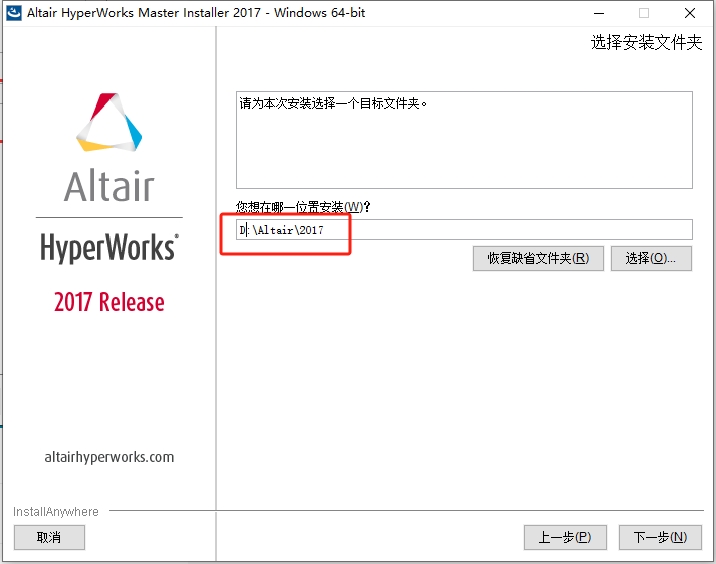Viewport: 716px width, 564px height.
Task: Close the HyperWorks installer window
Action: (x=690, y=13)
